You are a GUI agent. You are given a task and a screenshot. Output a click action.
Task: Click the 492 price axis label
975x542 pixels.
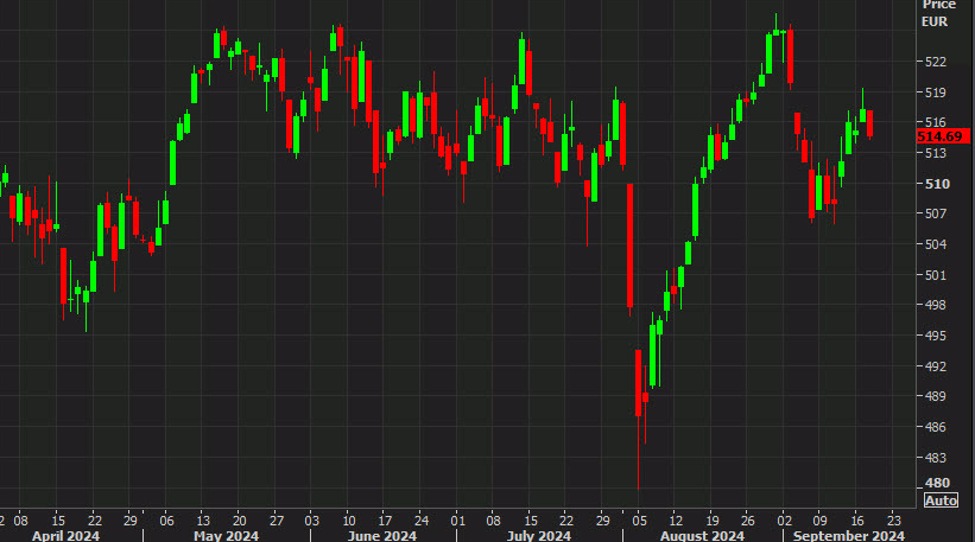(935, 366)
